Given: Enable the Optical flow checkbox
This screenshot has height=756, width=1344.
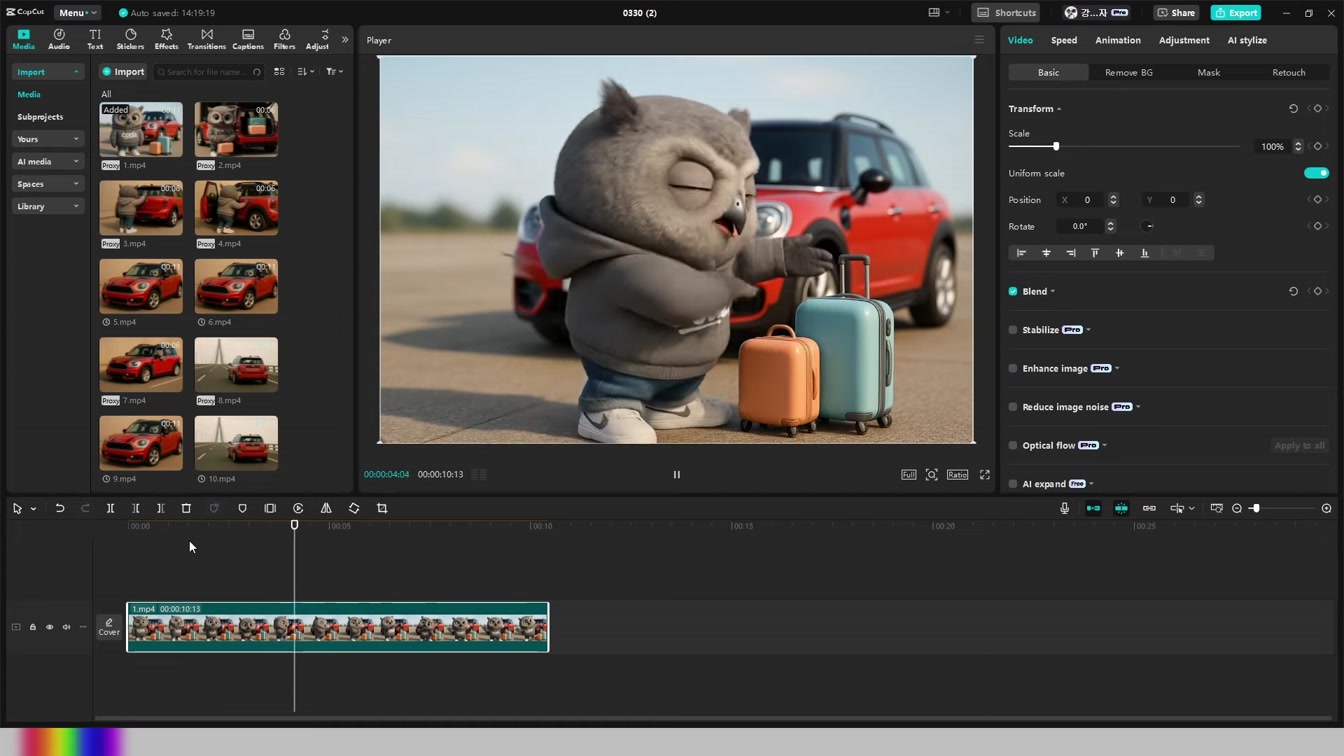Looking at the screenshot, I should tap(1013, 445).
